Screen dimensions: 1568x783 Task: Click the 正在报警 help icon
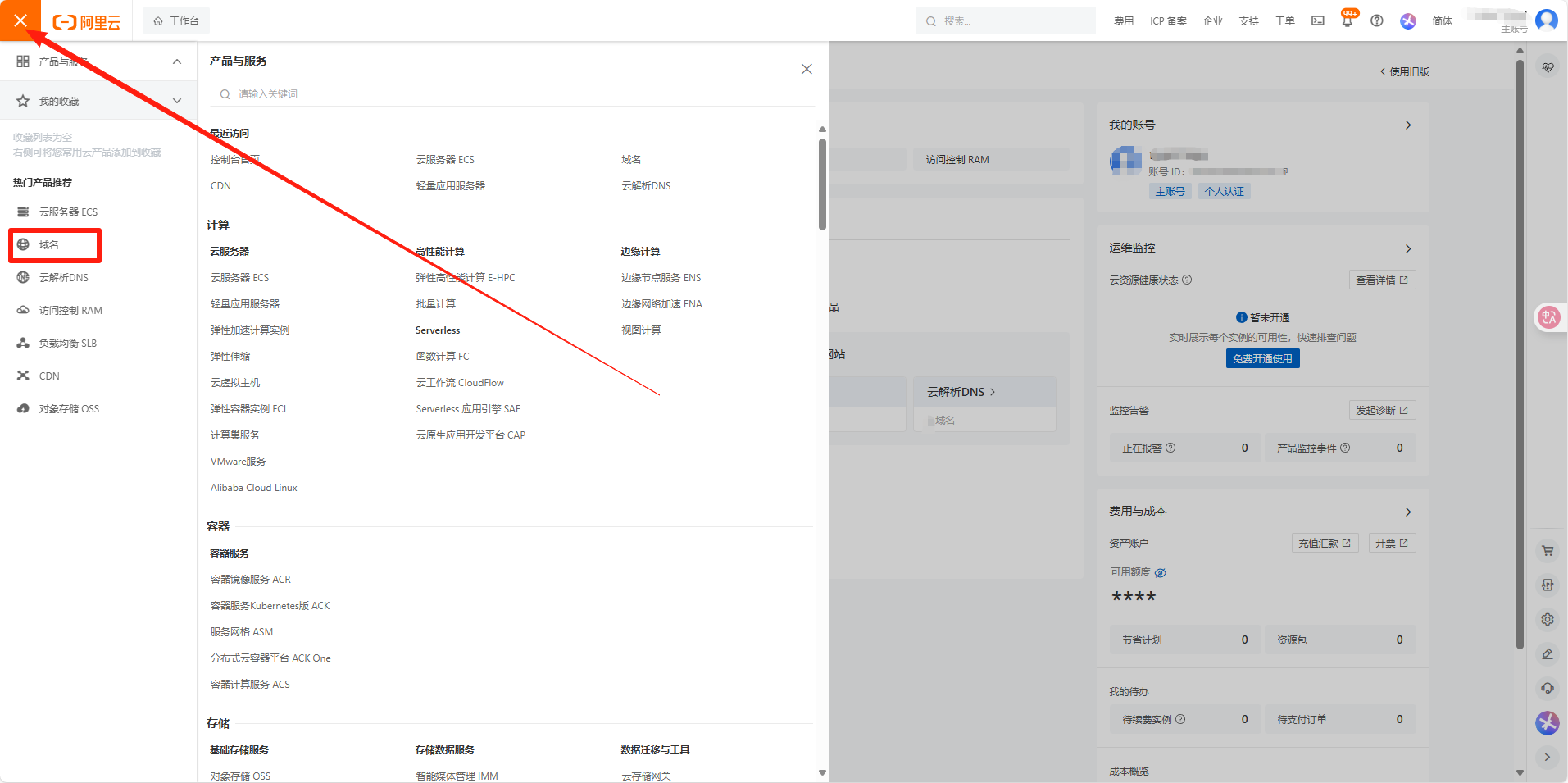tap(1170, 448)
